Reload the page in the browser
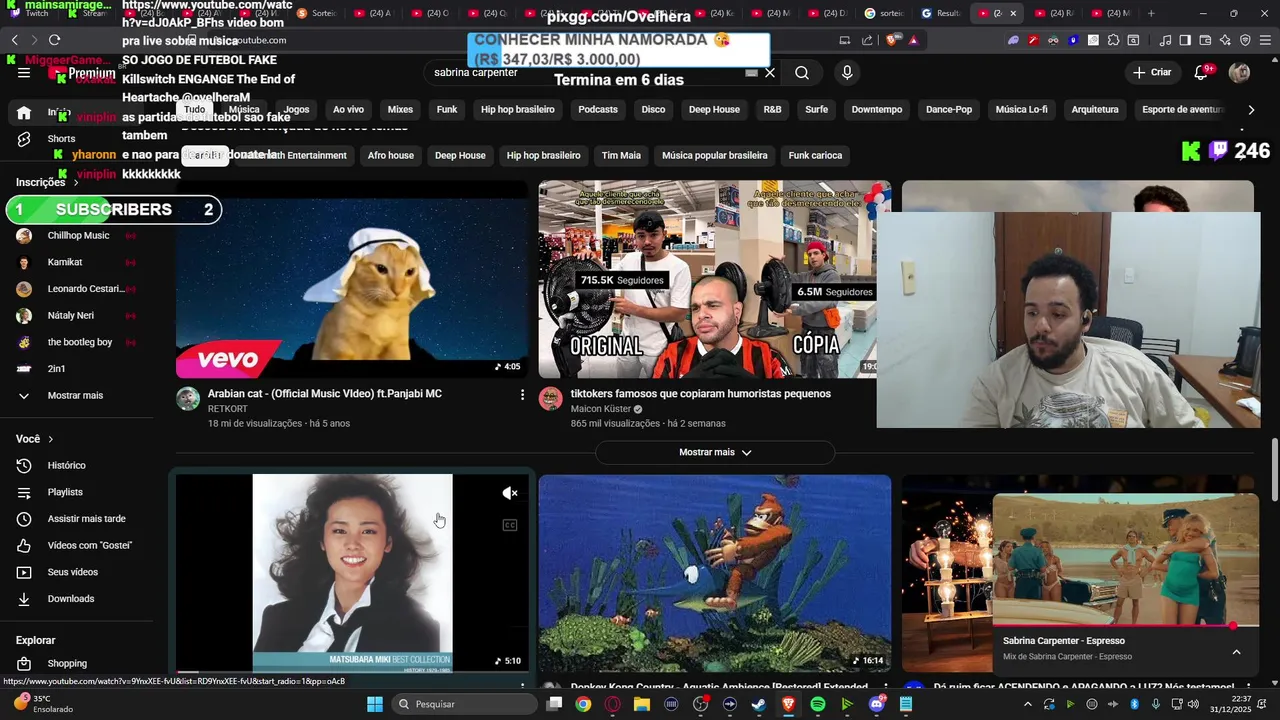The image size is (1280, 720). pos(54,40)
